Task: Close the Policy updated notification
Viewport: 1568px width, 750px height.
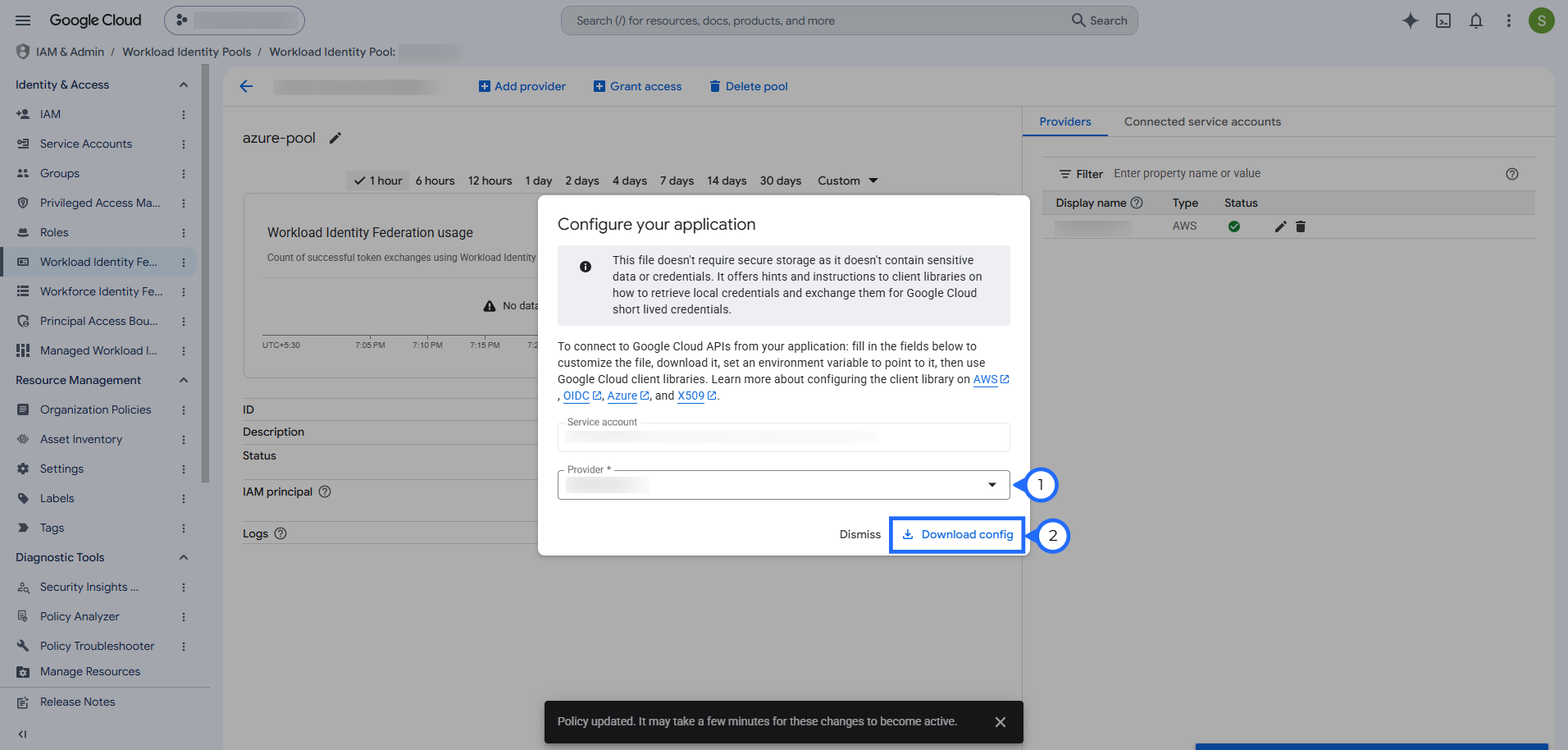Action: [x=1001, y=722]
